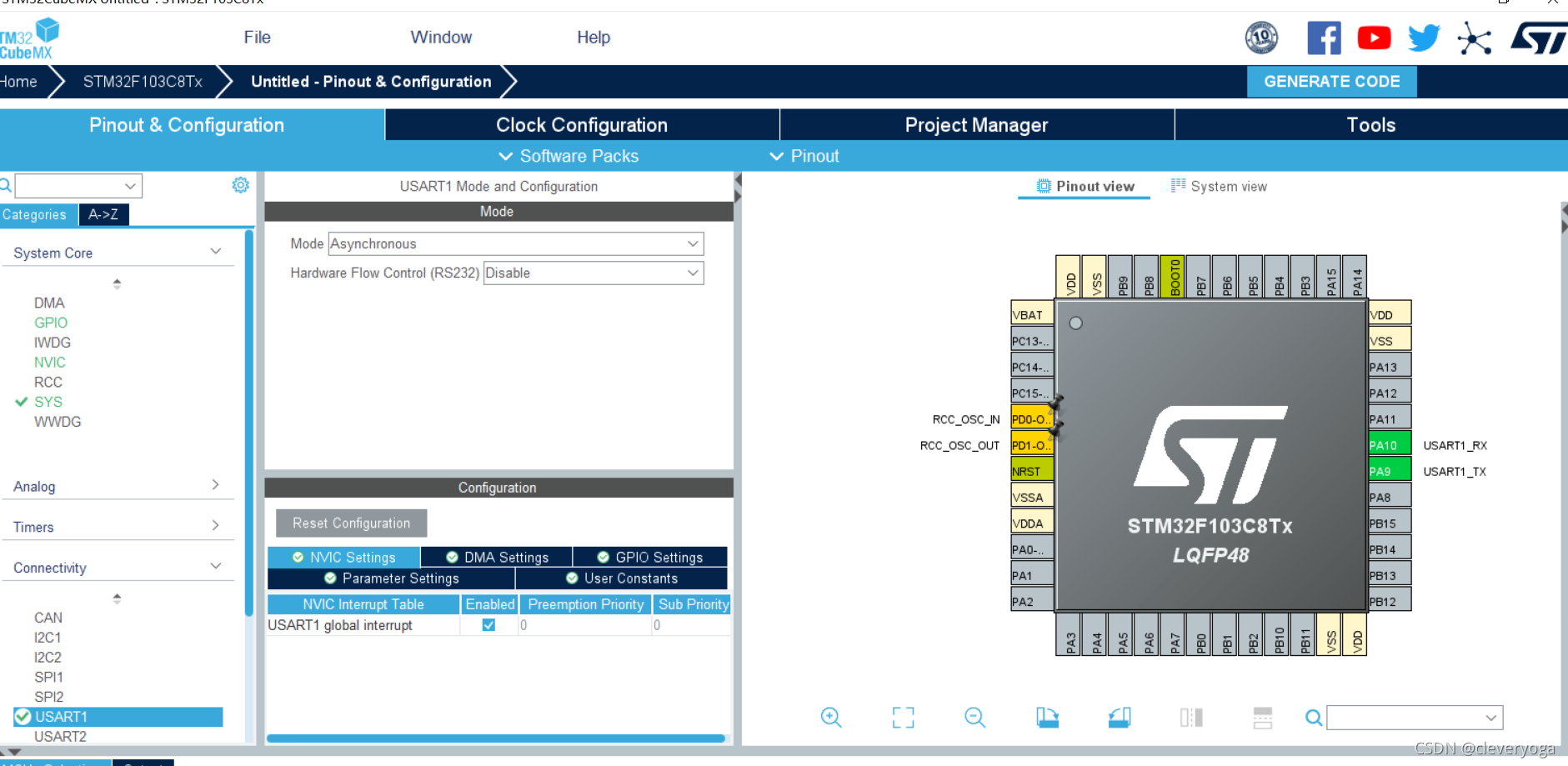This screenshot has height=766, width=1568.
Task: Toggle the split vertical view icon
Action: tap(1191, 717)
